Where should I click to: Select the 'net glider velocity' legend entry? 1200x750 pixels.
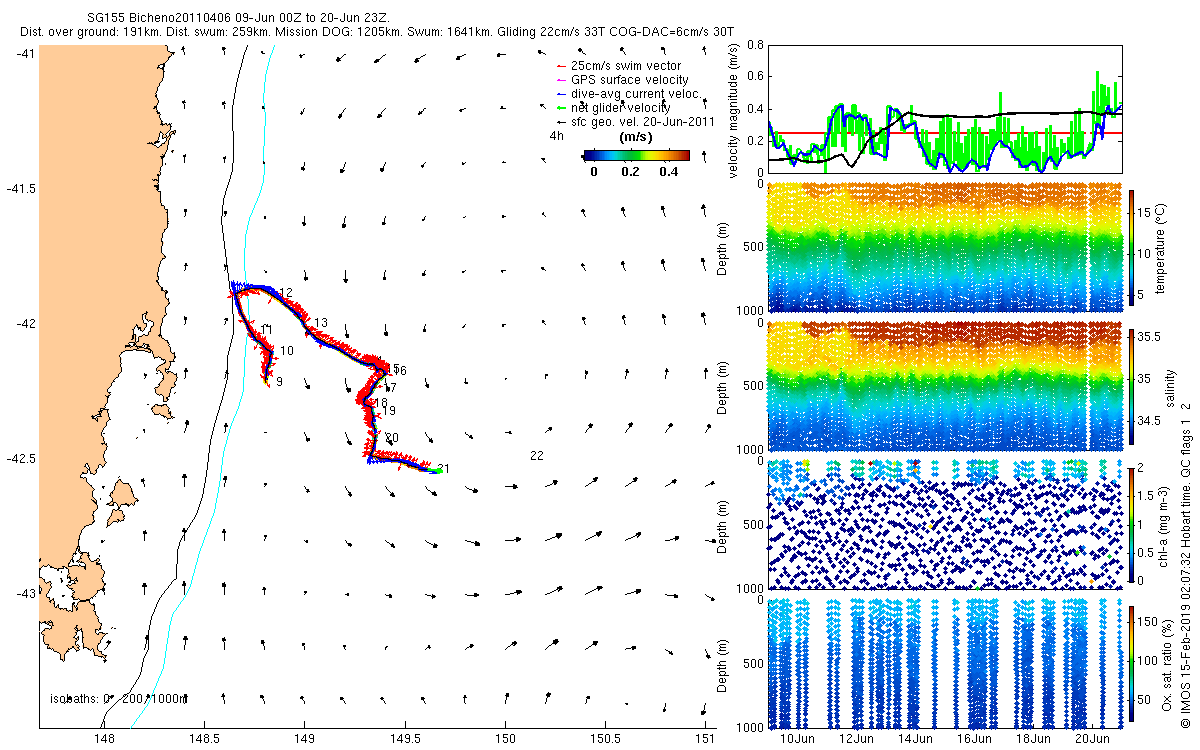(x=613, y=108)
